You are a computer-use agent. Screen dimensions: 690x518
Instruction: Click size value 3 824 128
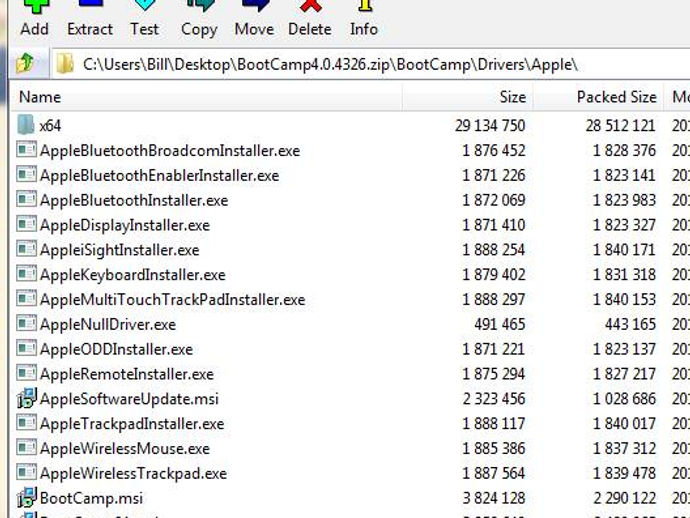[494, 498]
